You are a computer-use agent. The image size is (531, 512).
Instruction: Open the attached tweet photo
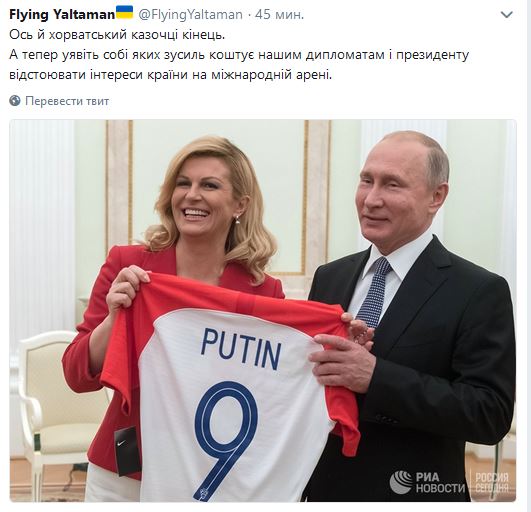[263, 311]
